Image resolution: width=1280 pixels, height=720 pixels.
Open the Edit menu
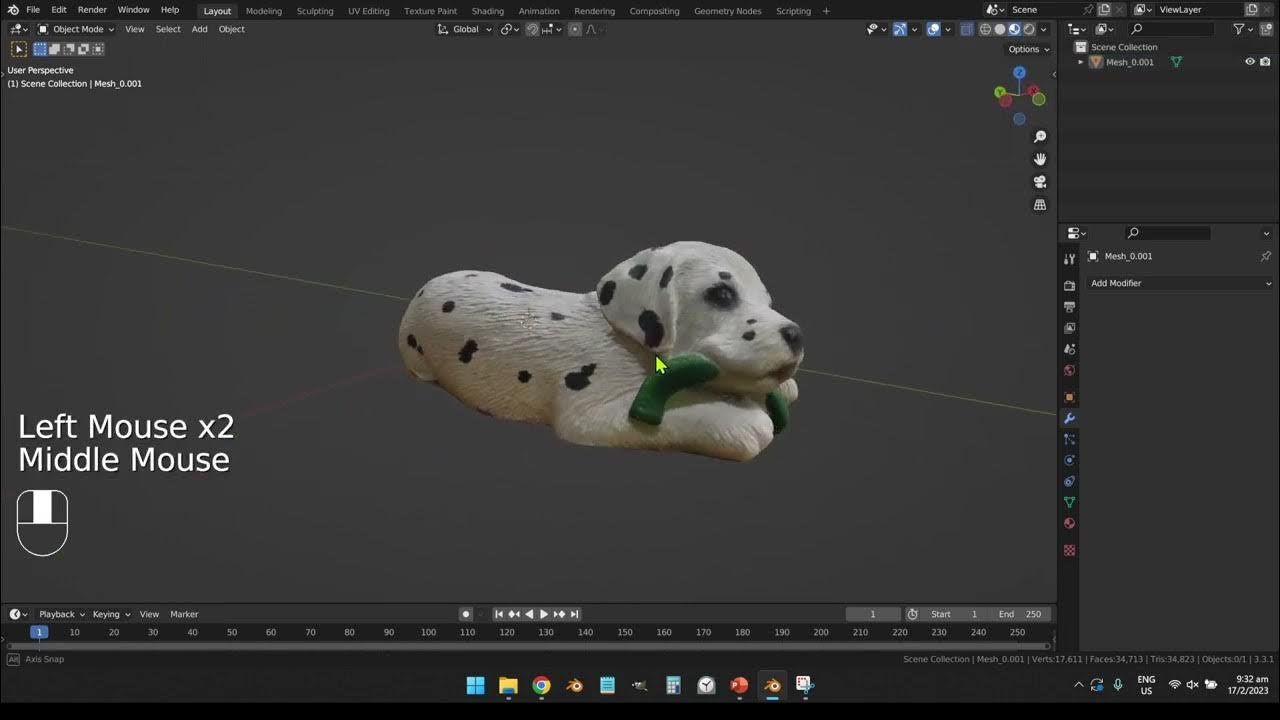coord(59,10)
